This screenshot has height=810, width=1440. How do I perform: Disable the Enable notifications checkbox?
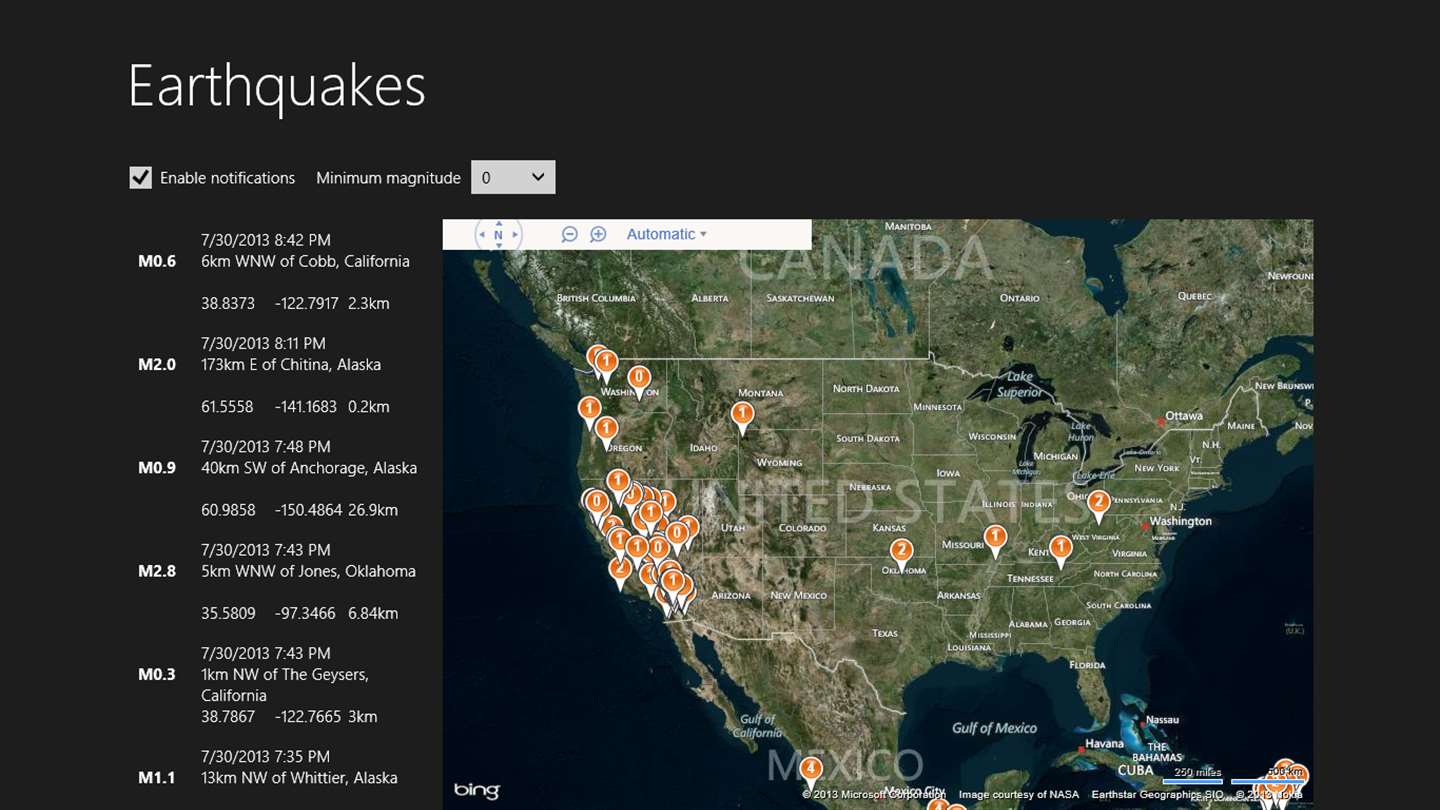point(141,178)
